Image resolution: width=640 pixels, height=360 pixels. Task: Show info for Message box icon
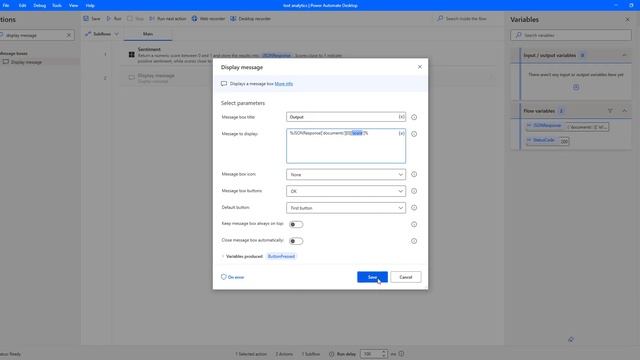tap(414, 174)
